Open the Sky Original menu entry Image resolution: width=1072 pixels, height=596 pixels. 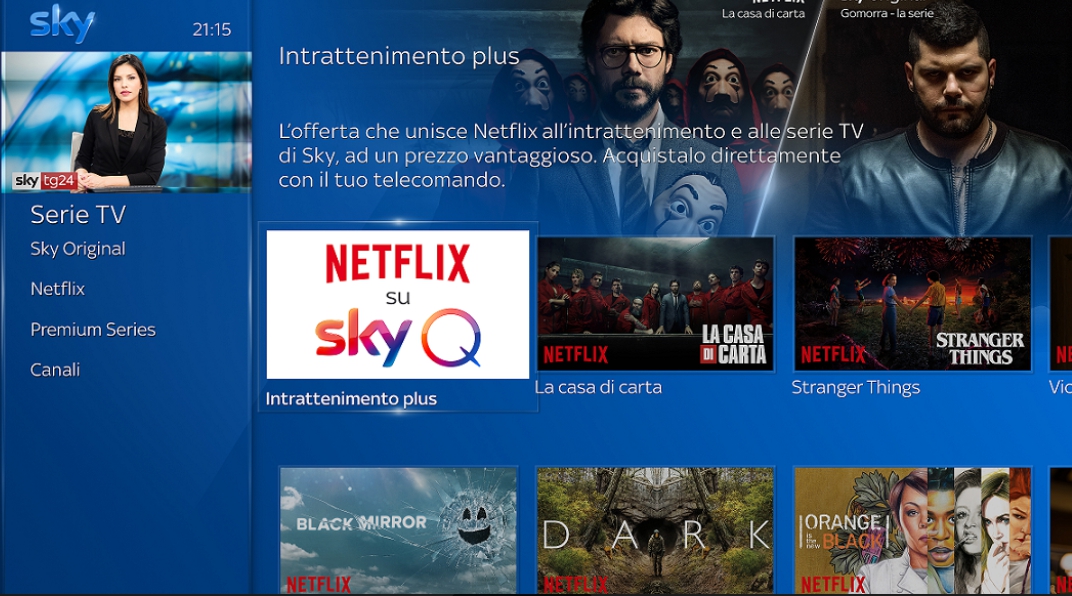tap(78, 249)
